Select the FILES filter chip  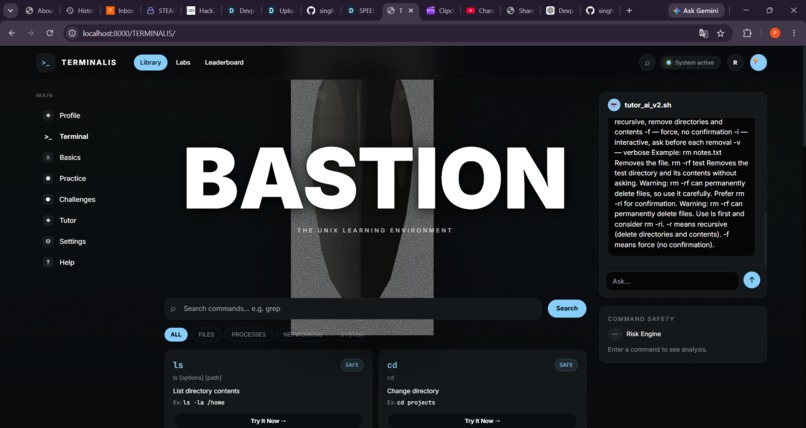(x=206, y=334)
